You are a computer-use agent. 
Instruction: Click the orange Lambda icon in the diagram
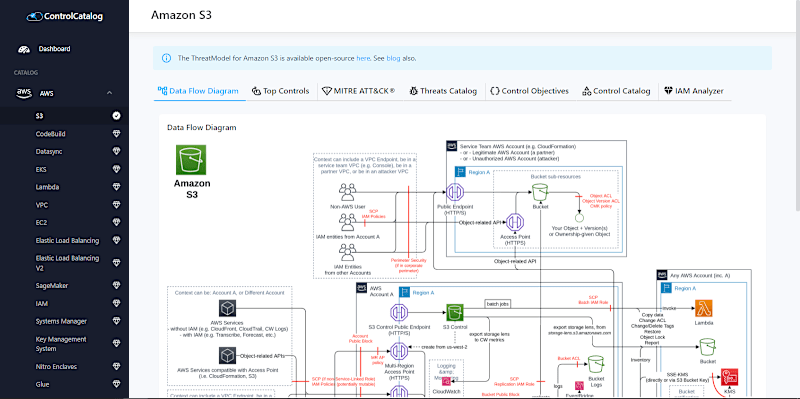point(704,308)
